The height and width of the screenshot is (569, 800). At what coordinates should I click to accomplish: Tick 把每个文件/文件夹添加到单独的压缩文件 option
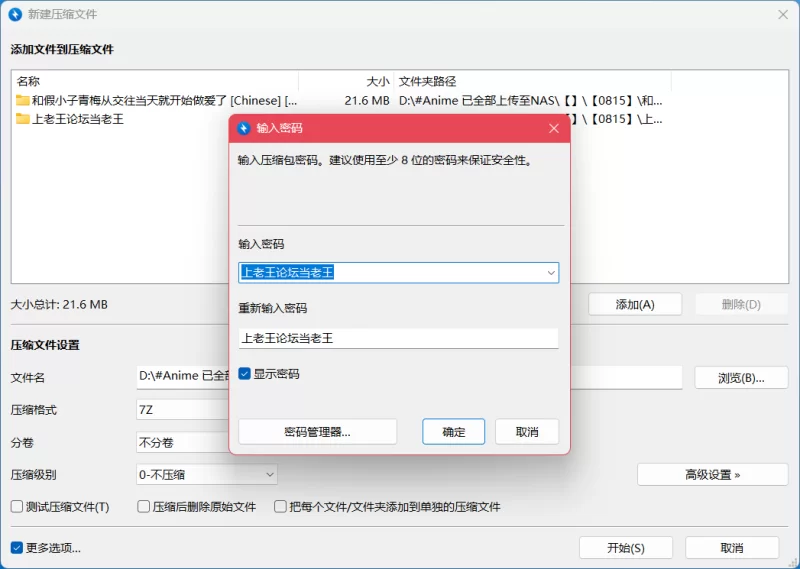point(280,507)
